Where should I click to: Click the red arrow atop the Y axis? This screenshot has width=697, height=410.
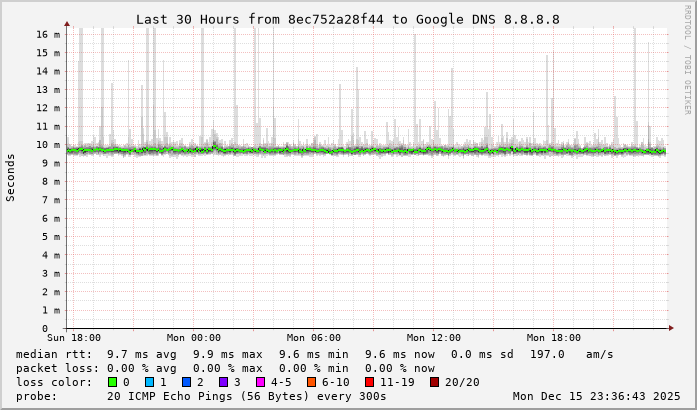67,22
